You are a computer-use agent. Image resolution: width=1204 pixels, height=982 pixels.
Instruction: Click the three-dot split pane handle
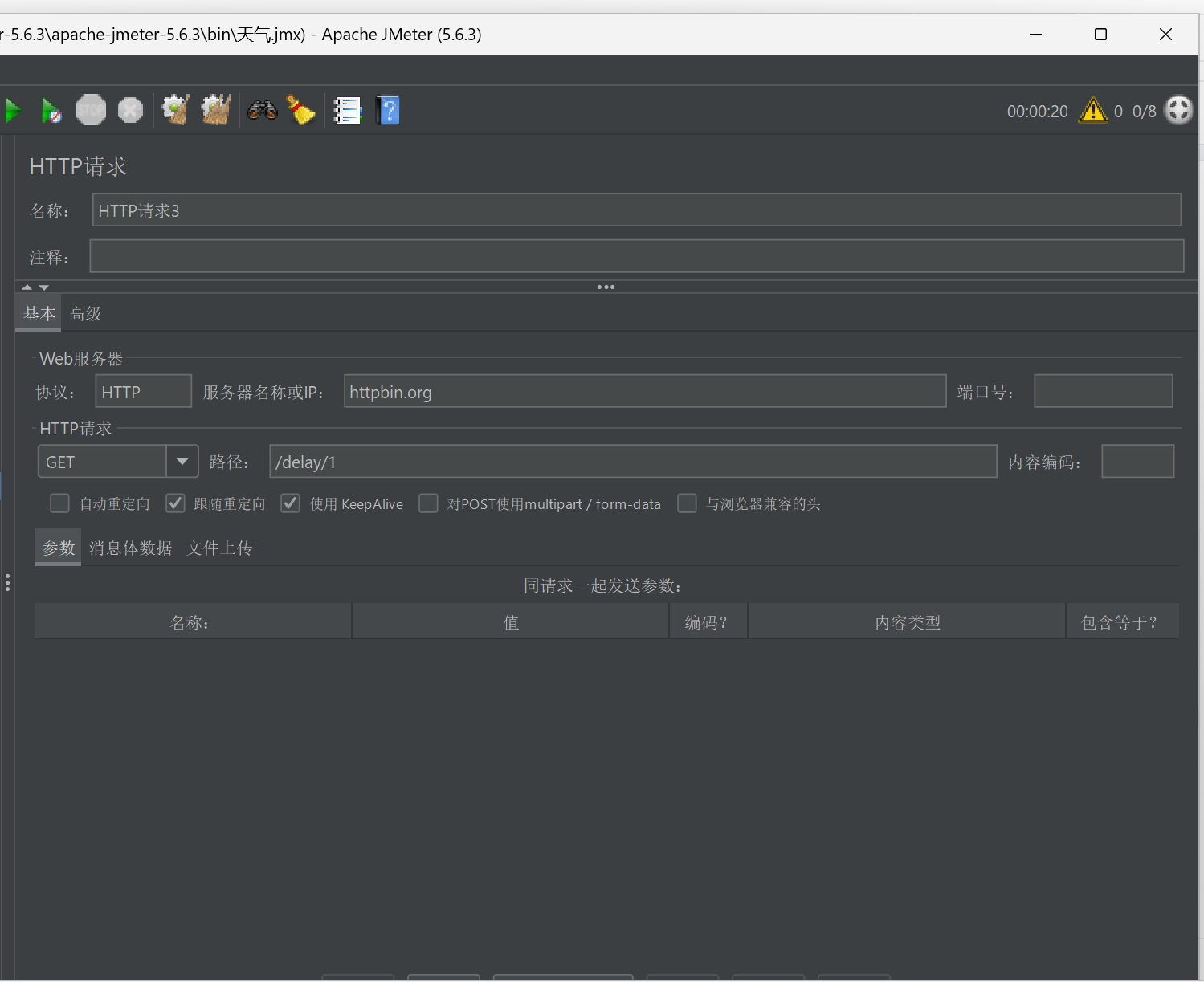606,287
